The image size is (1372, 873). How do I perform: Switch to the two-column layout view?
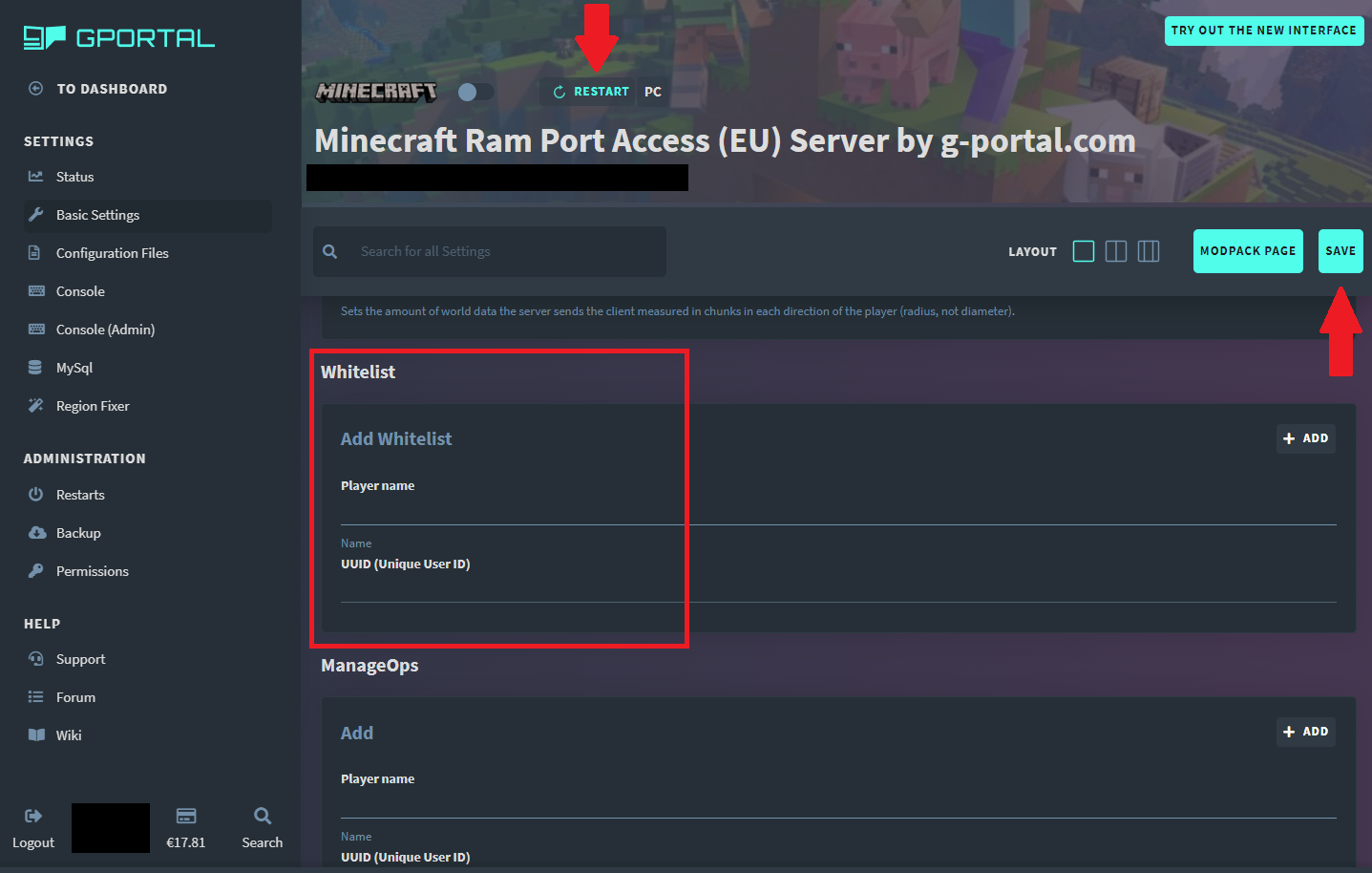[x=1116, y=250]
